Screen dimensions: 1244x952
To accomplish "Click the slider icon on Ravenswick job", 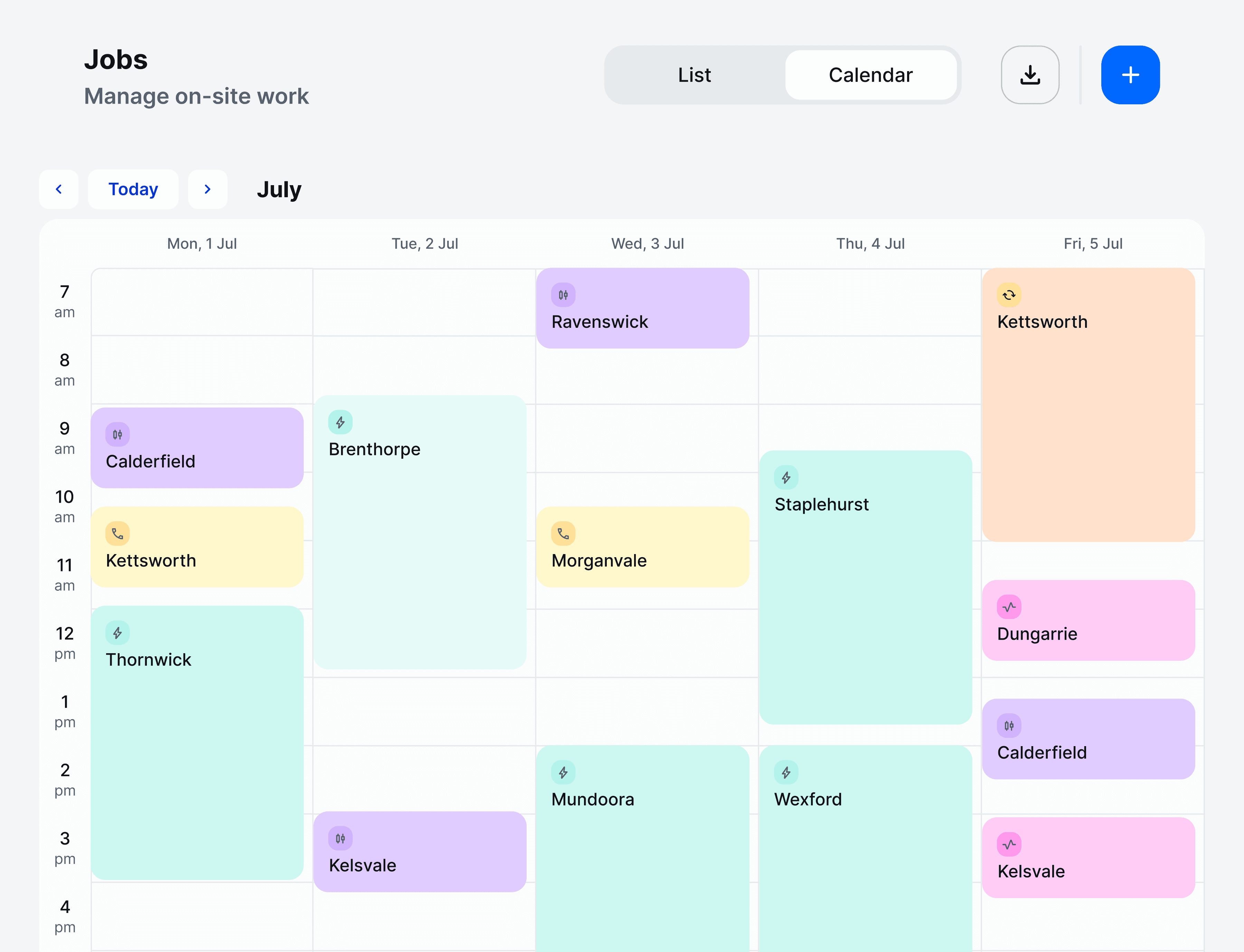I will click(x=563, y=295).
